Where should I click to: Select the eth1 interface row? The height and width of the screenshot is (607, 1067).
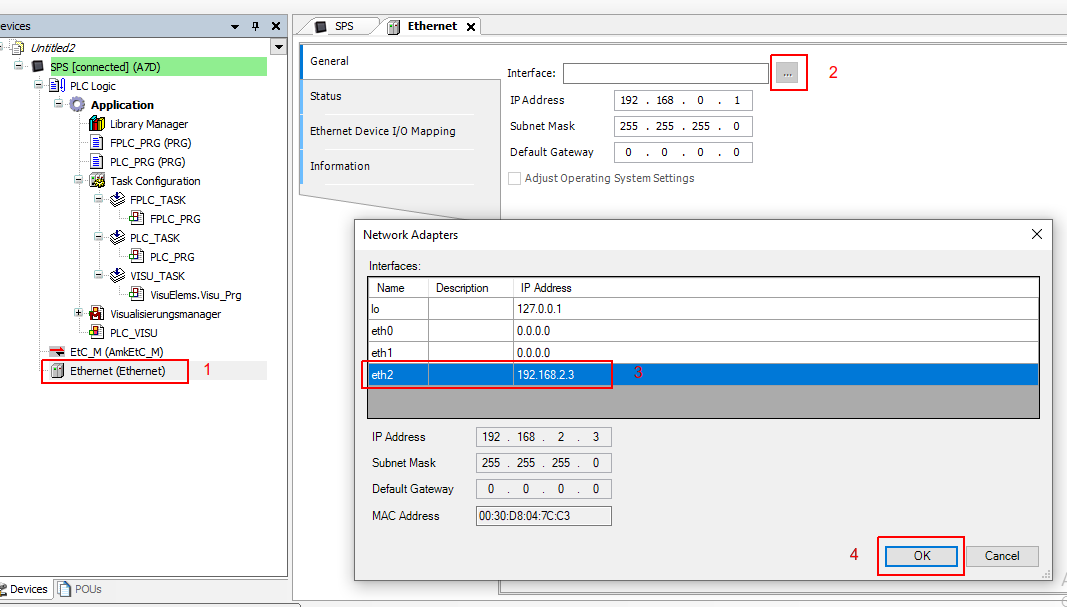tap(704, 352)
